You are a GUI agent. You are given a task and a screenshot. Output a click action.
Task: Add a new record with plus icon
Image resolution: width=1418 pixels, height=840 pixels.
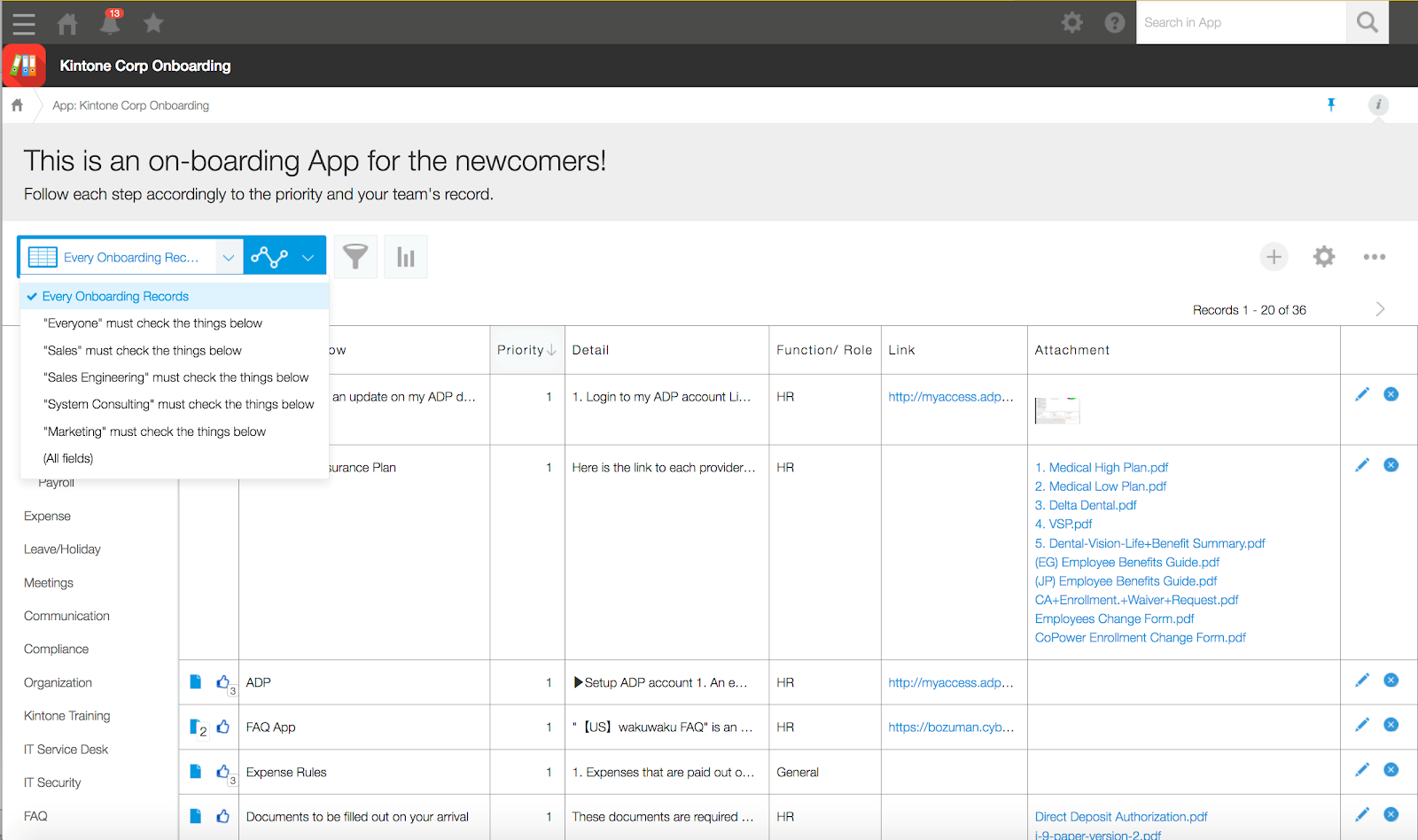click(1274, 257)
